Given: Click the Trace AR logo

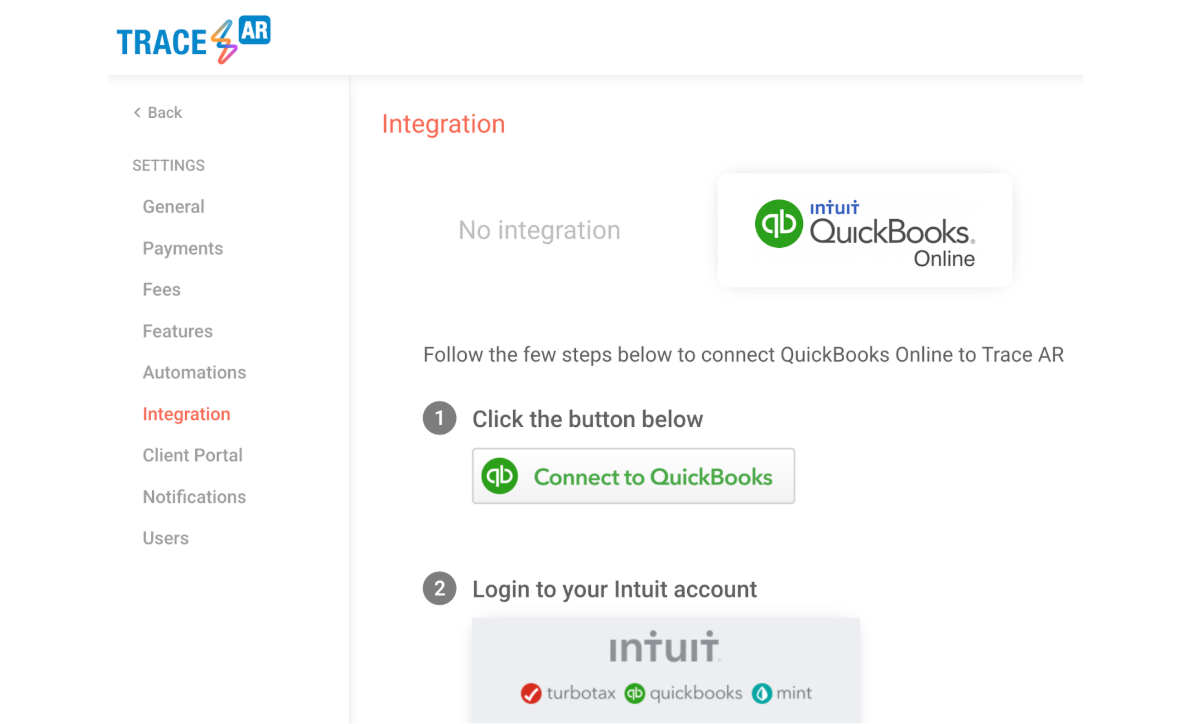Looking at the screenshot, I should tap(193, 40).
